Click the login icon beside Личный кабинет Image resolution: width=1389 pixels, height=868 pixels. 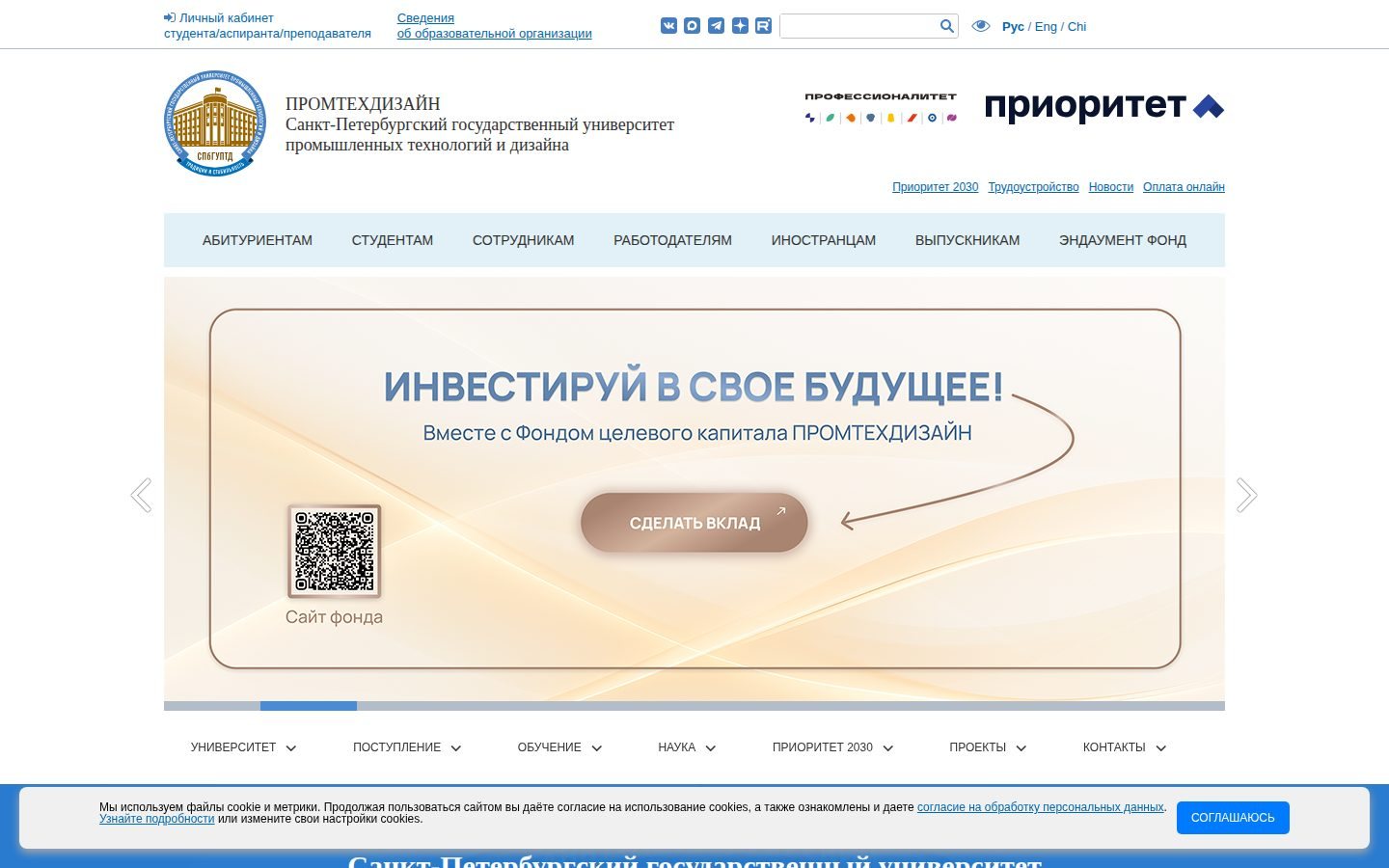pyautogui.click(x=170, y=17)
